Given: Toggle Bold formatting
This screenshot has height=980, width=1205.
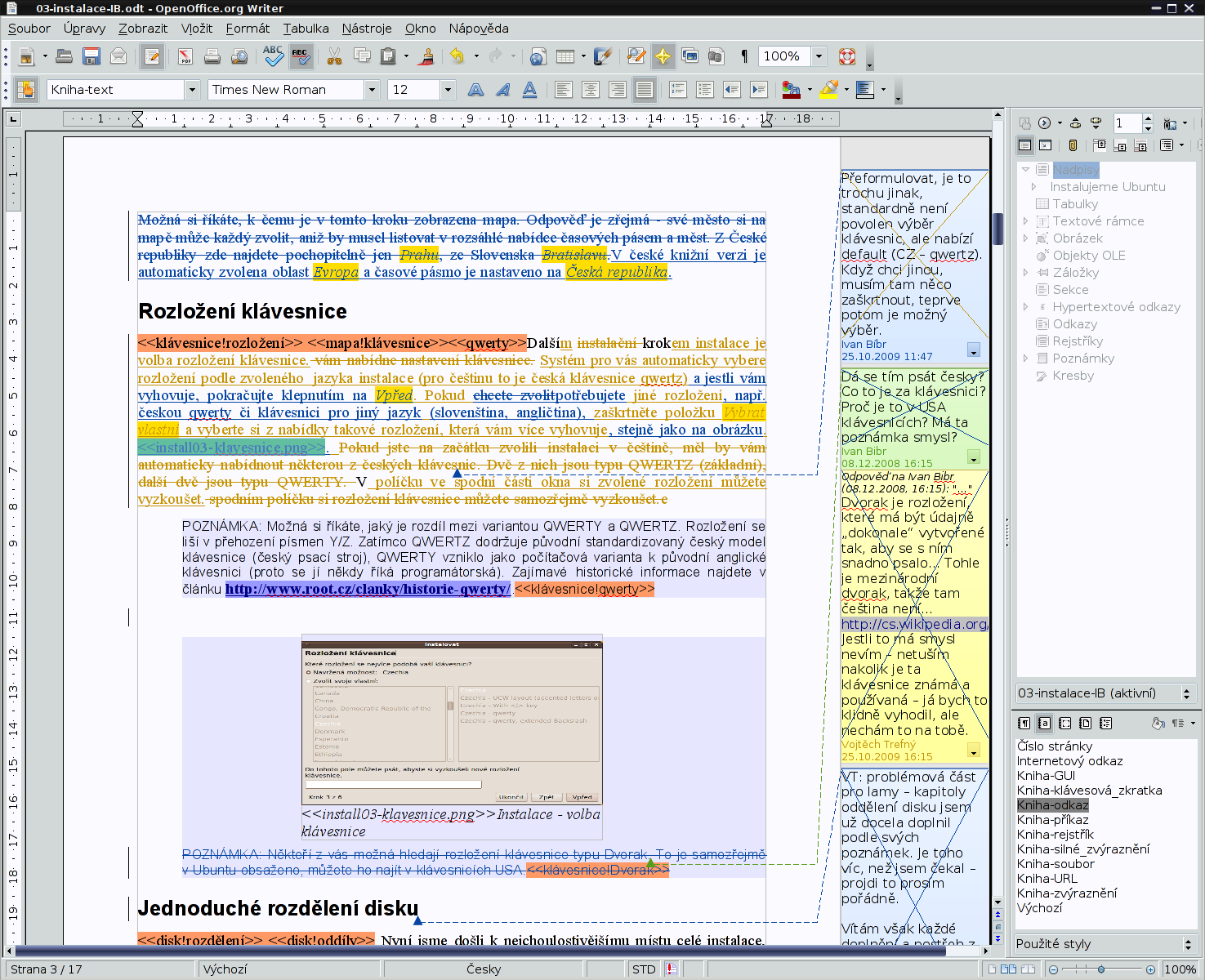Looking at the screenshot, I should click(475, 90).
